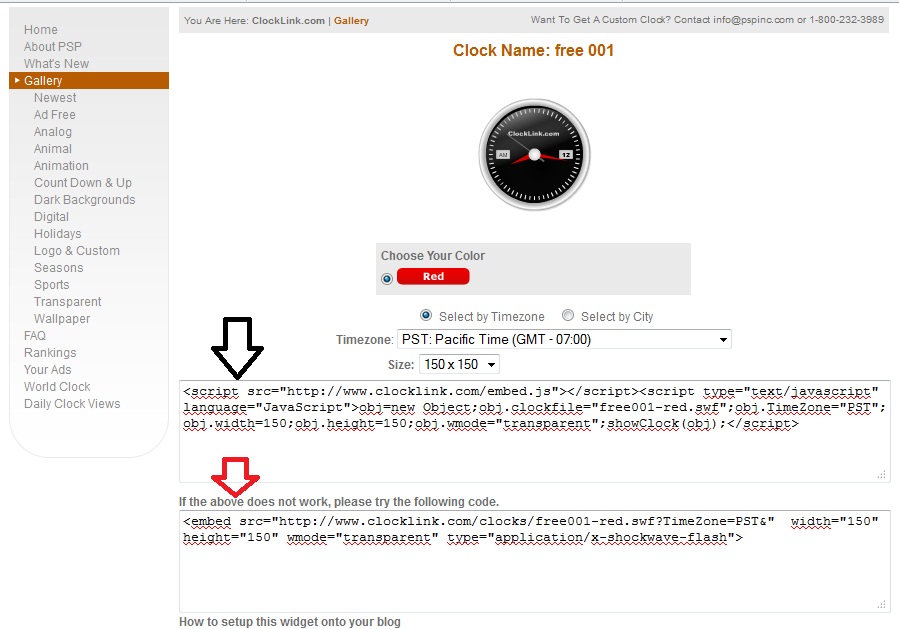
Task: Click 'If the above does not work' text
Action: [x=339, y=502]
